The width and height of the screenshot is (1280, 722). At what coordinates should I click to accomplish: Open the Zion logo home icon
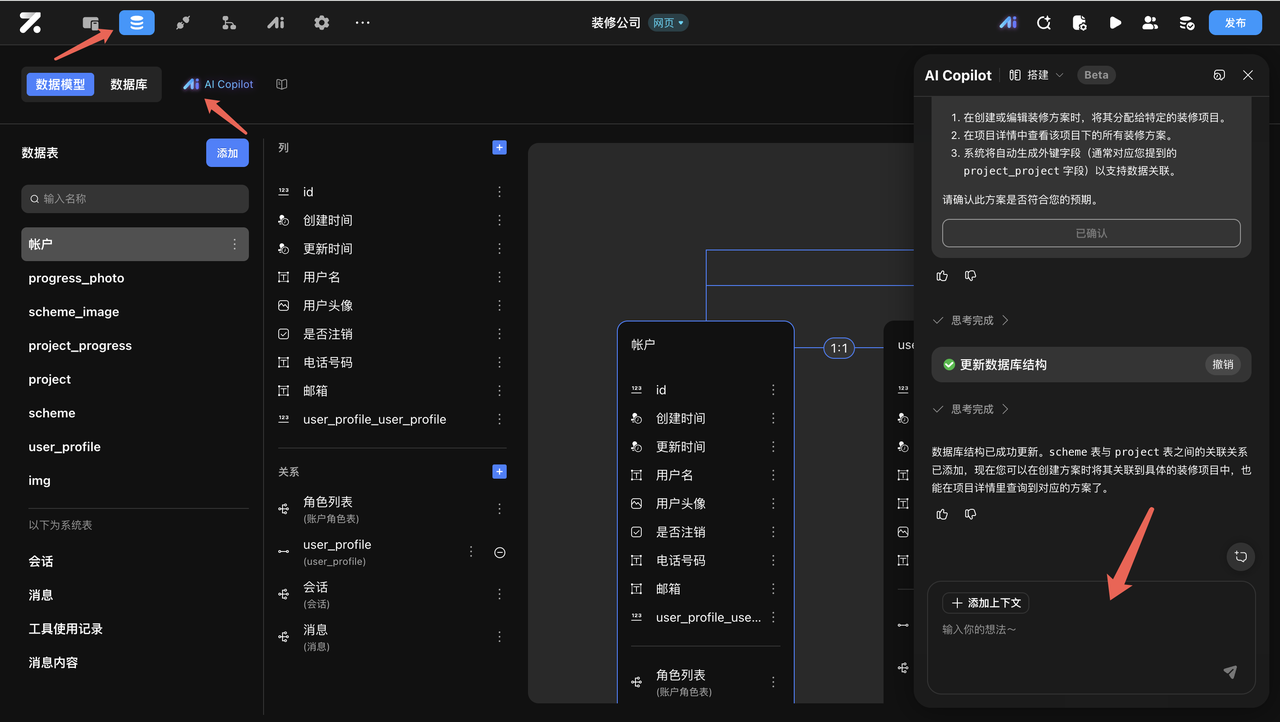(x=30, y=23)
